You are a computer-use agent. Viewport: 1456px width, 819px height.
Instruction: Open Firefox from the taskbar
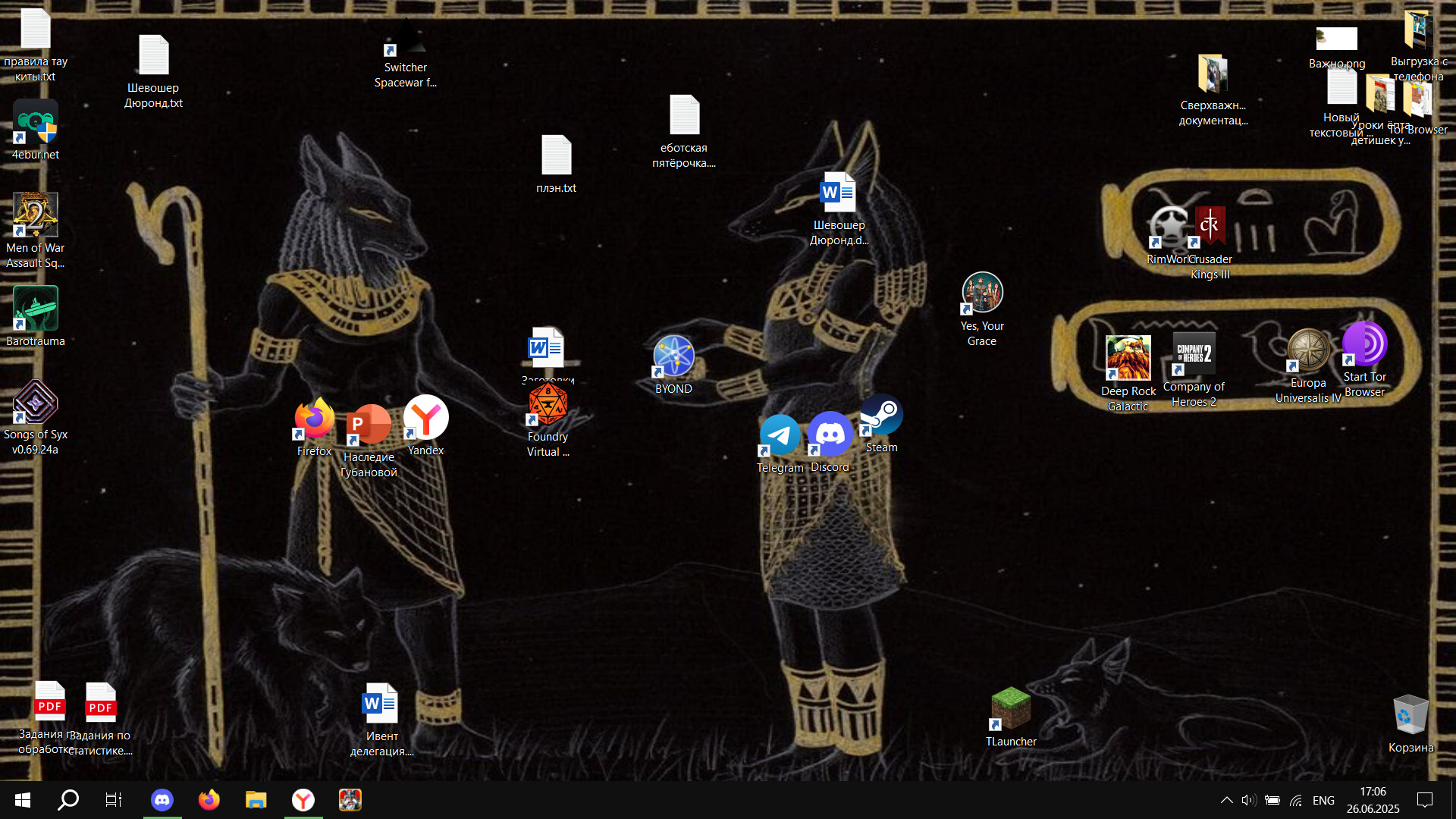pos(209,800)
